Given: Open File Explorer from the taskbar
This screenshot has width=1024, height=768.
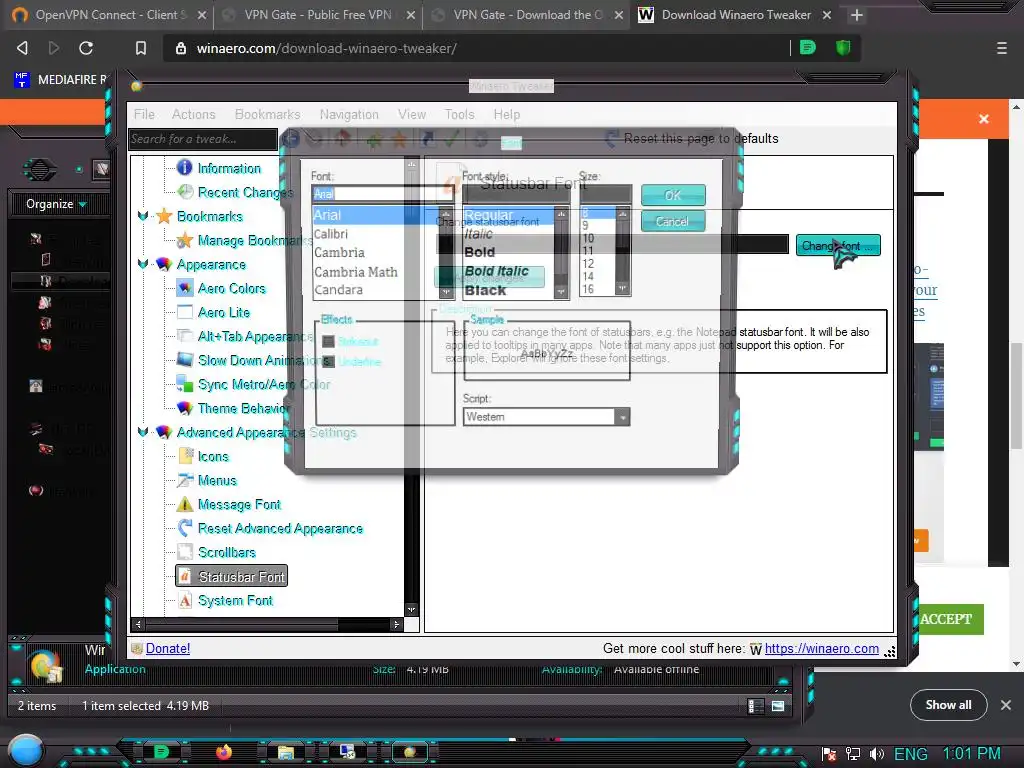Looking at the screenshot, I should (x=286, y=752).
